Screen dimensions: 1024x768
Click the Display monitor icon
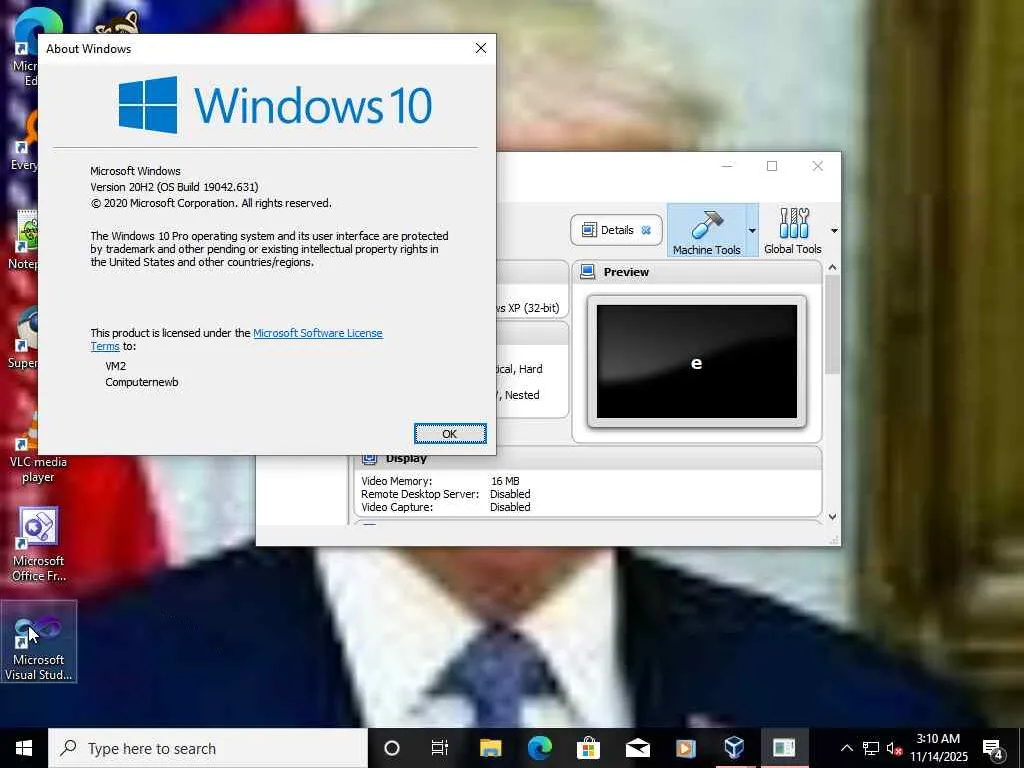(369, 458)
